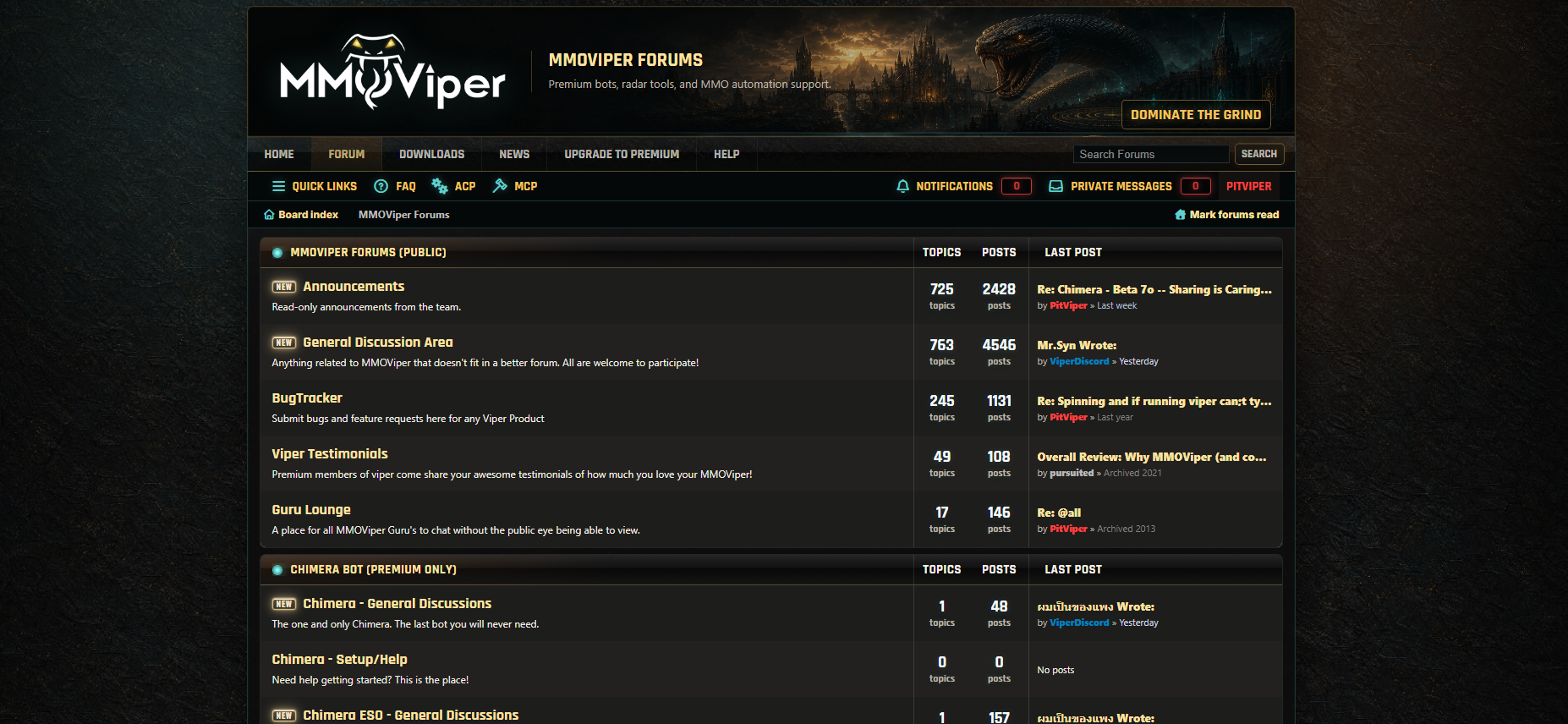Image resolution: width=1568 pixels, height=724 pixels.
Task: Click the Board index breadcrumb link
Action: tap(308, 215)
